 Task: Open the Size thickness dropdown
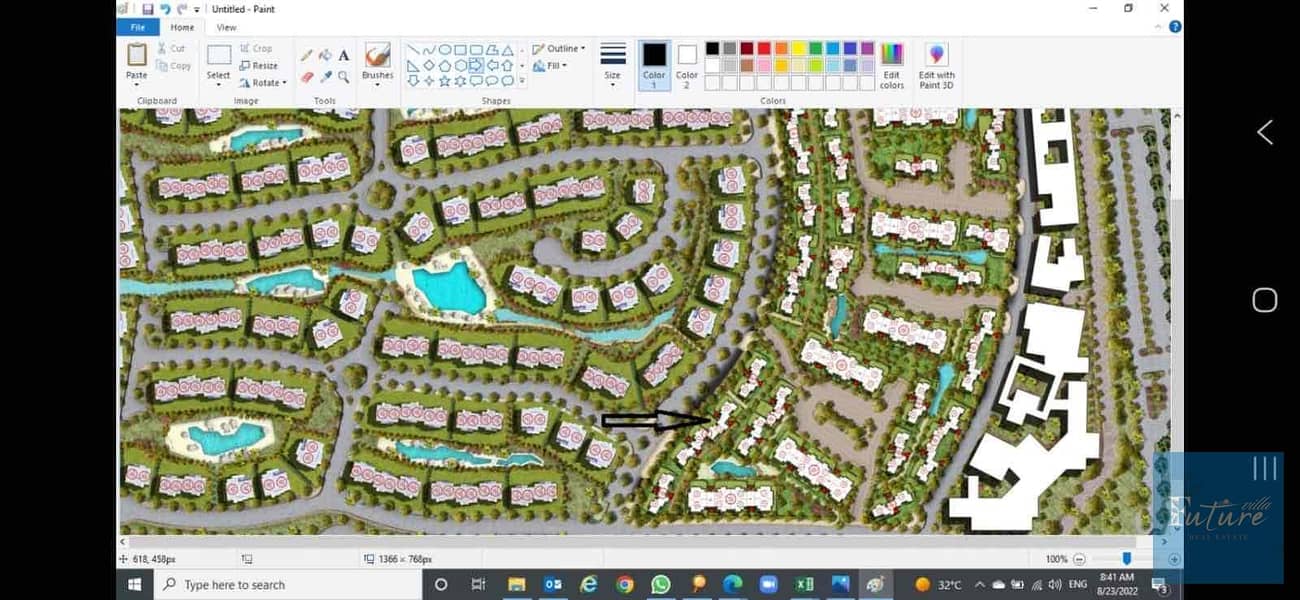point(613,65)
